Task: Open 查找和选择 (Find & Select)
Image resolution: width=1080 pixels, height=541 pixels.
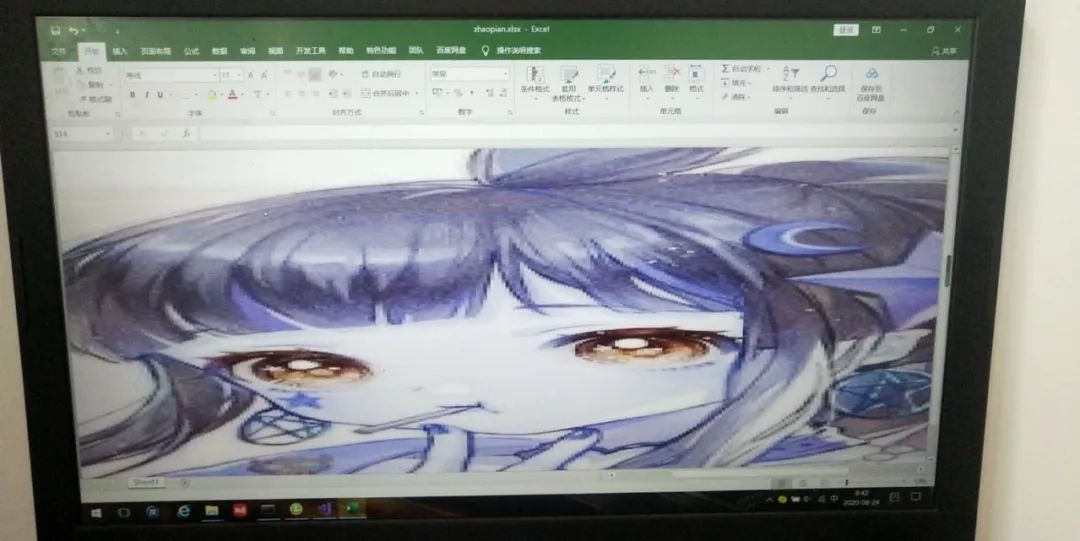Action: click(828, 80)
